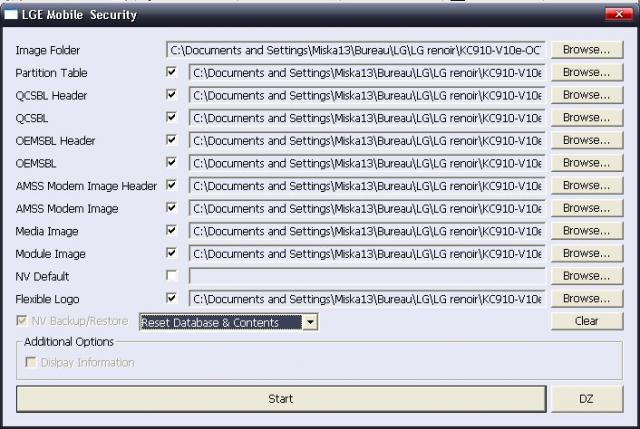The height and width of the screenshot is (429, 640).
Task: Open the Reset Database & Contents dropdown
Action: point(310,322)
